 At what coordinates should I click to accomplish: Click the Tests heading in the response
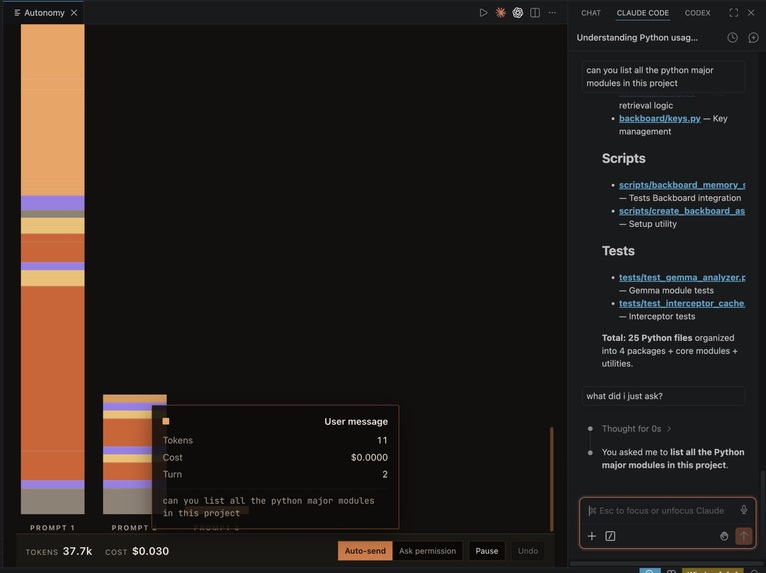pyautogui.click(x=618, y=251)
